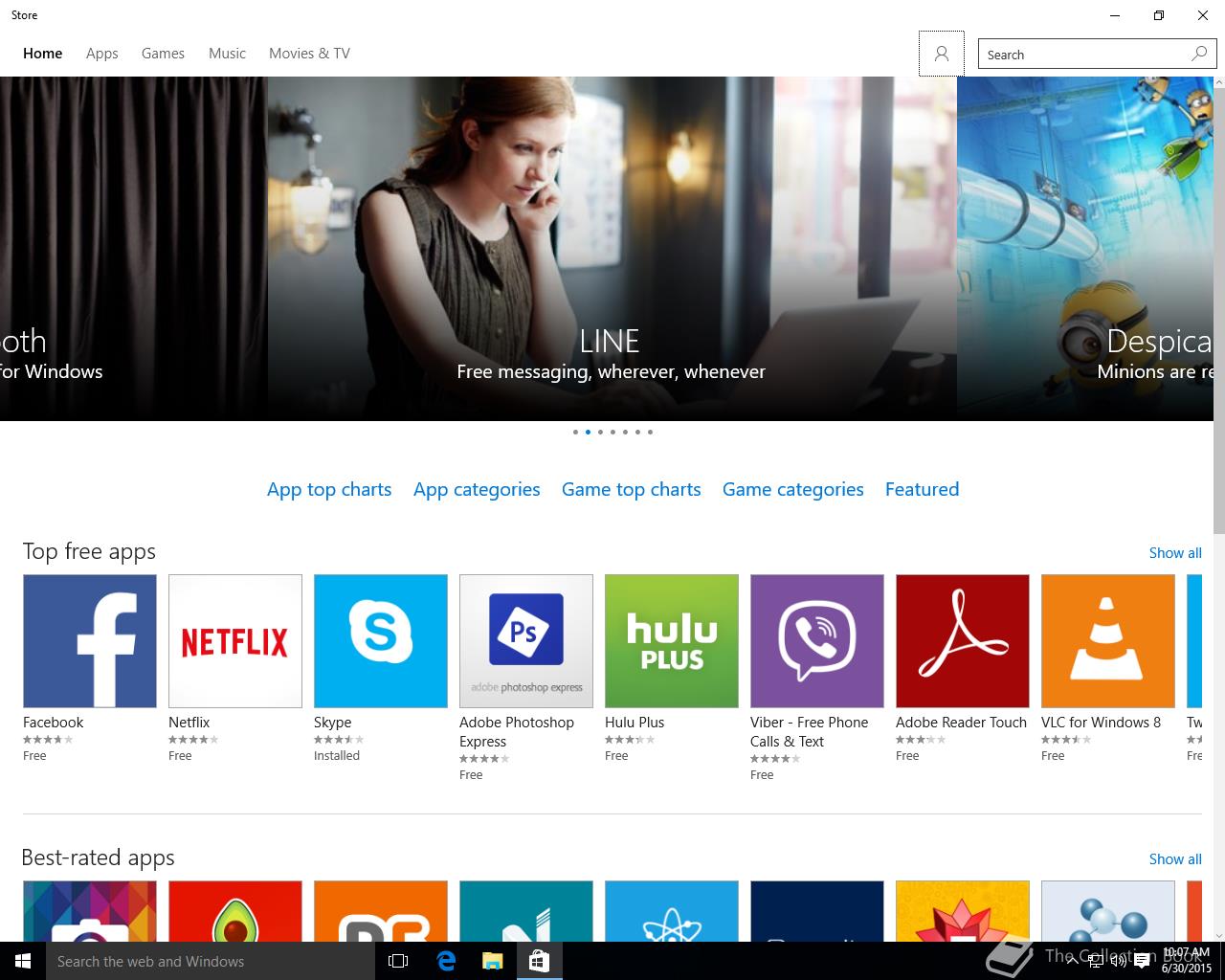Image resolution: width=1225 pixels, height=980 pixels.
Task: Open the orange letters tile in Best-rated apps
Action: click(x=381, y=911)
